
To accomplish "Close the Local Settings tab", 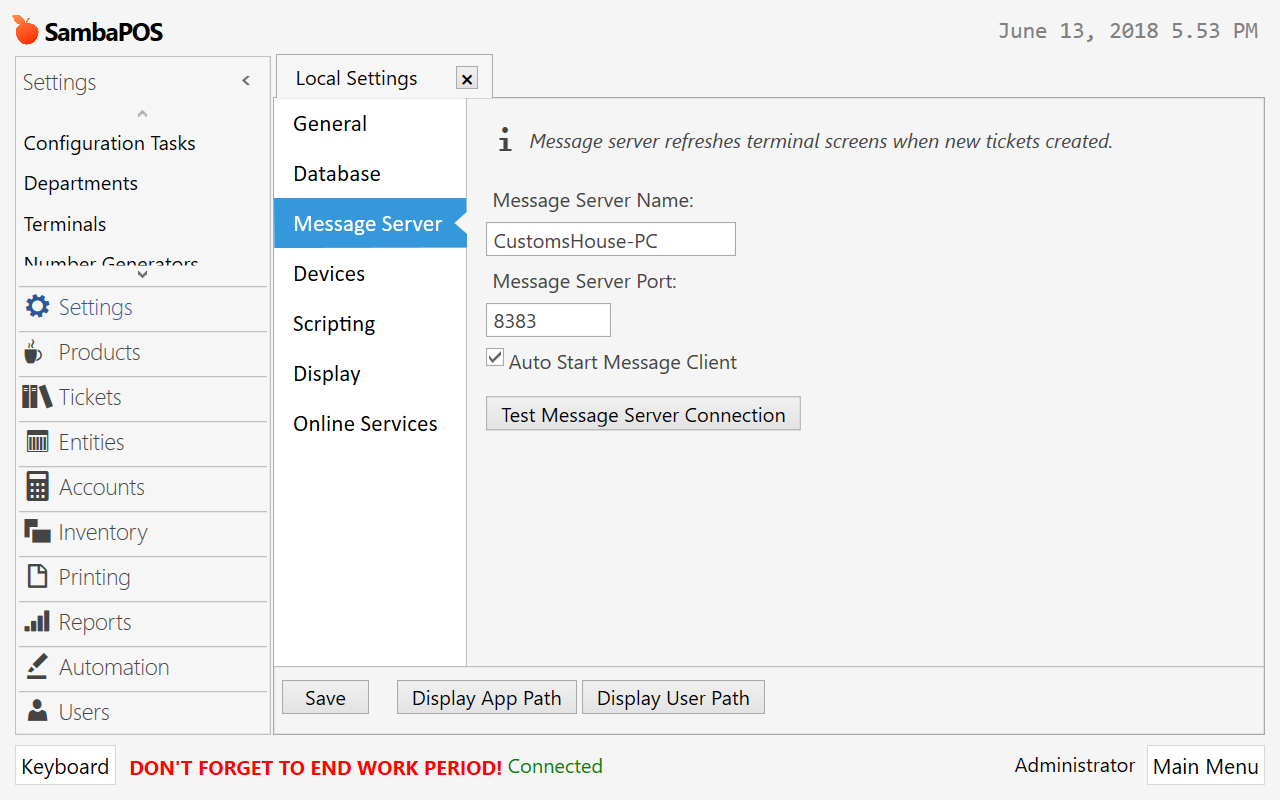I will click(x=467, y=79).
